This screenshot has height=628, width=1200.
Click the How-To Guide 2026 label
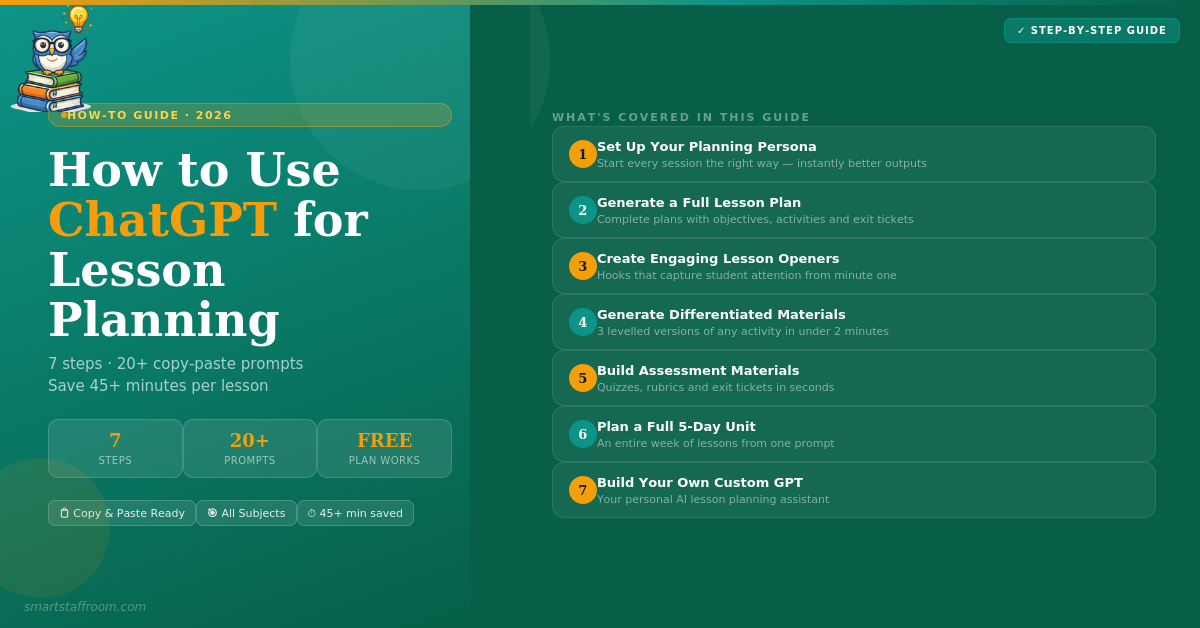[x=250, y=115]
